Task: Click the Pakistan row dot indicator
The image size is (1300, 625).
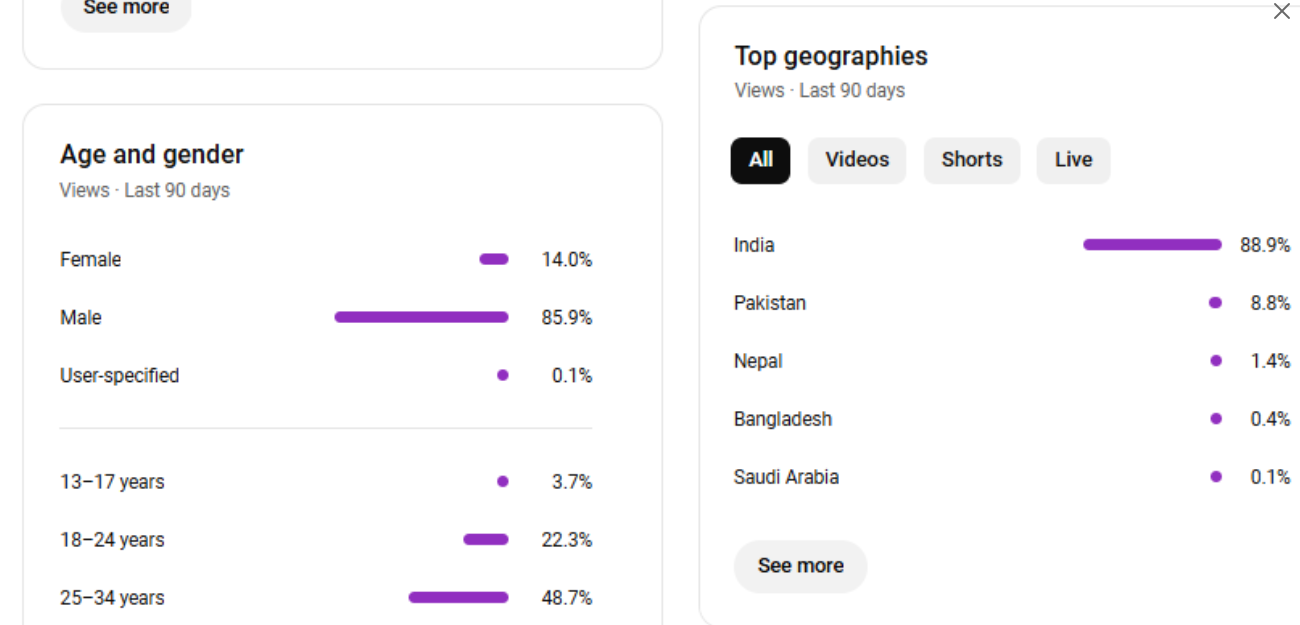Action: [1215, 303]
